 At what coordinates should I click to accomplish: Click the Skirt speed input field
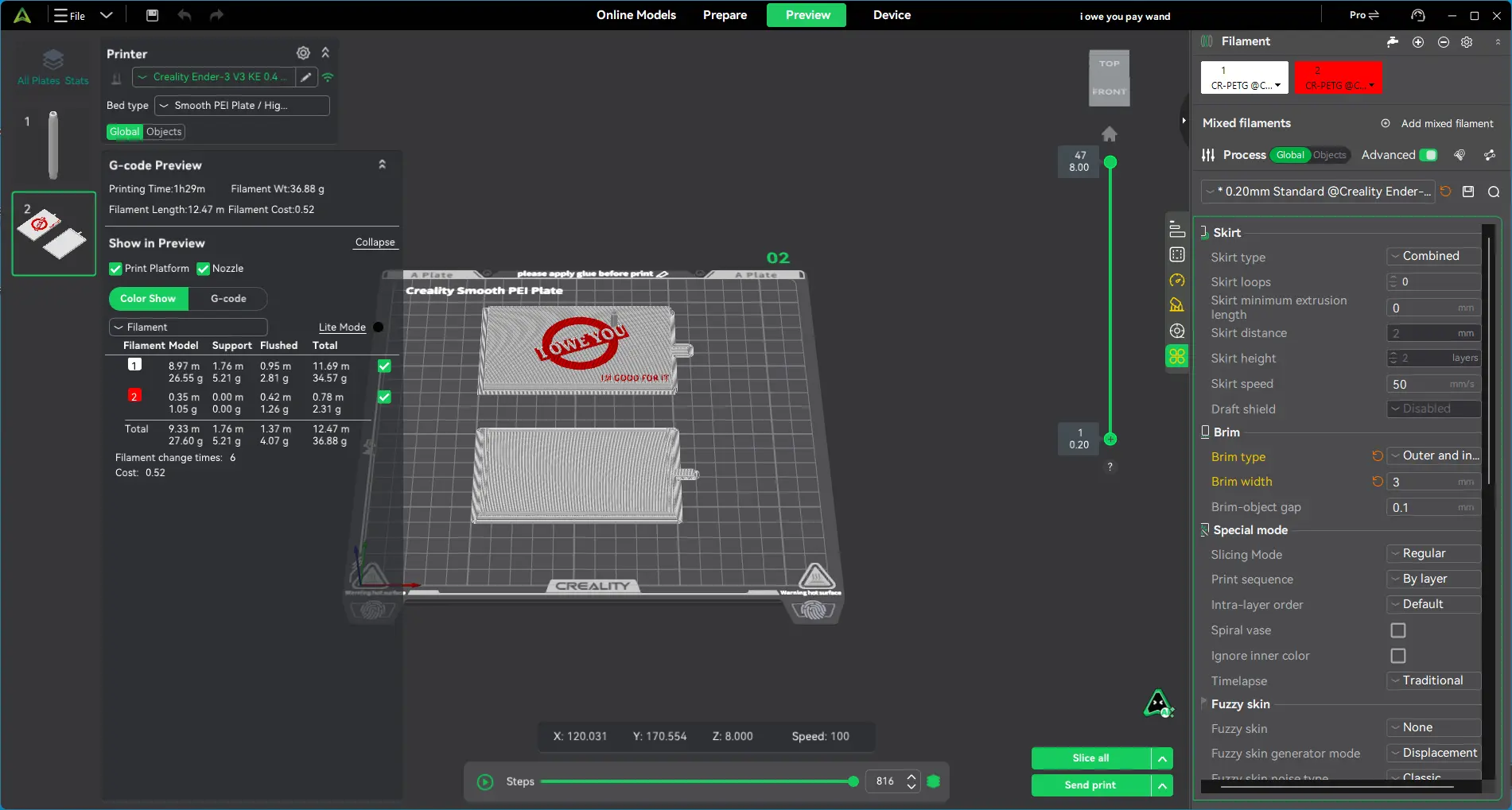[1434, 384]
